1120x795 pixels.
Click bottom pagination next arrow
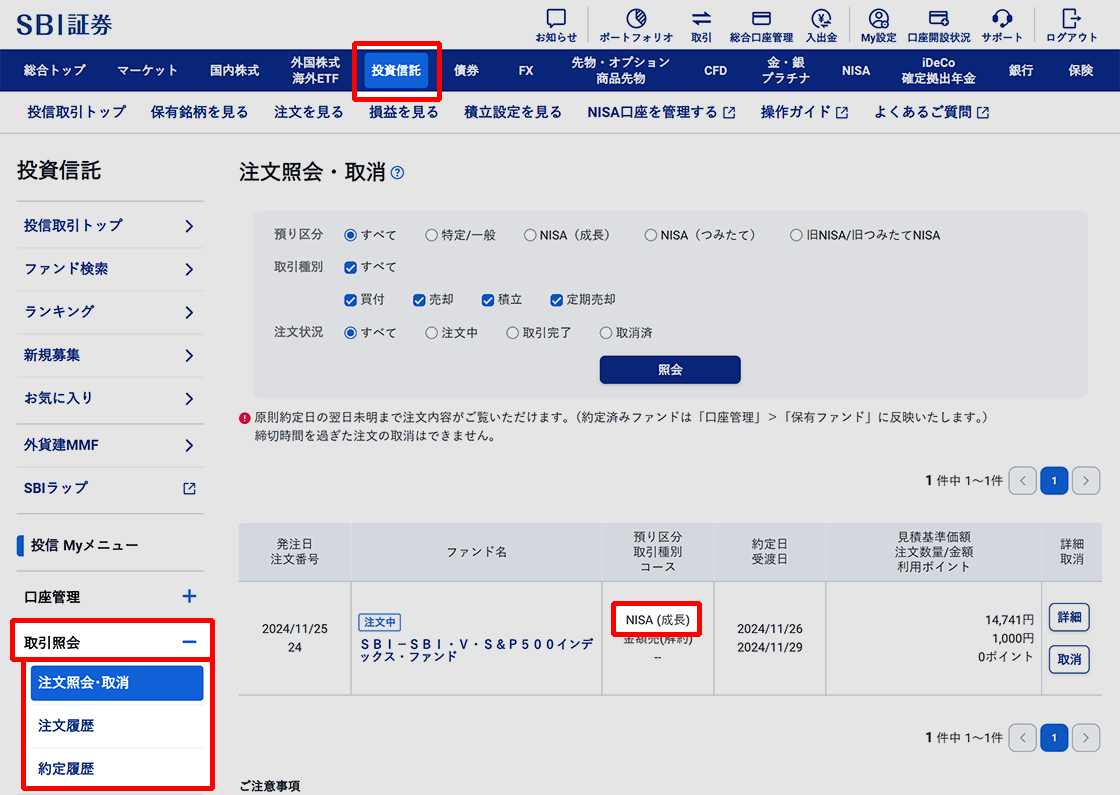pyautogui.click(x=1086, y=738)
